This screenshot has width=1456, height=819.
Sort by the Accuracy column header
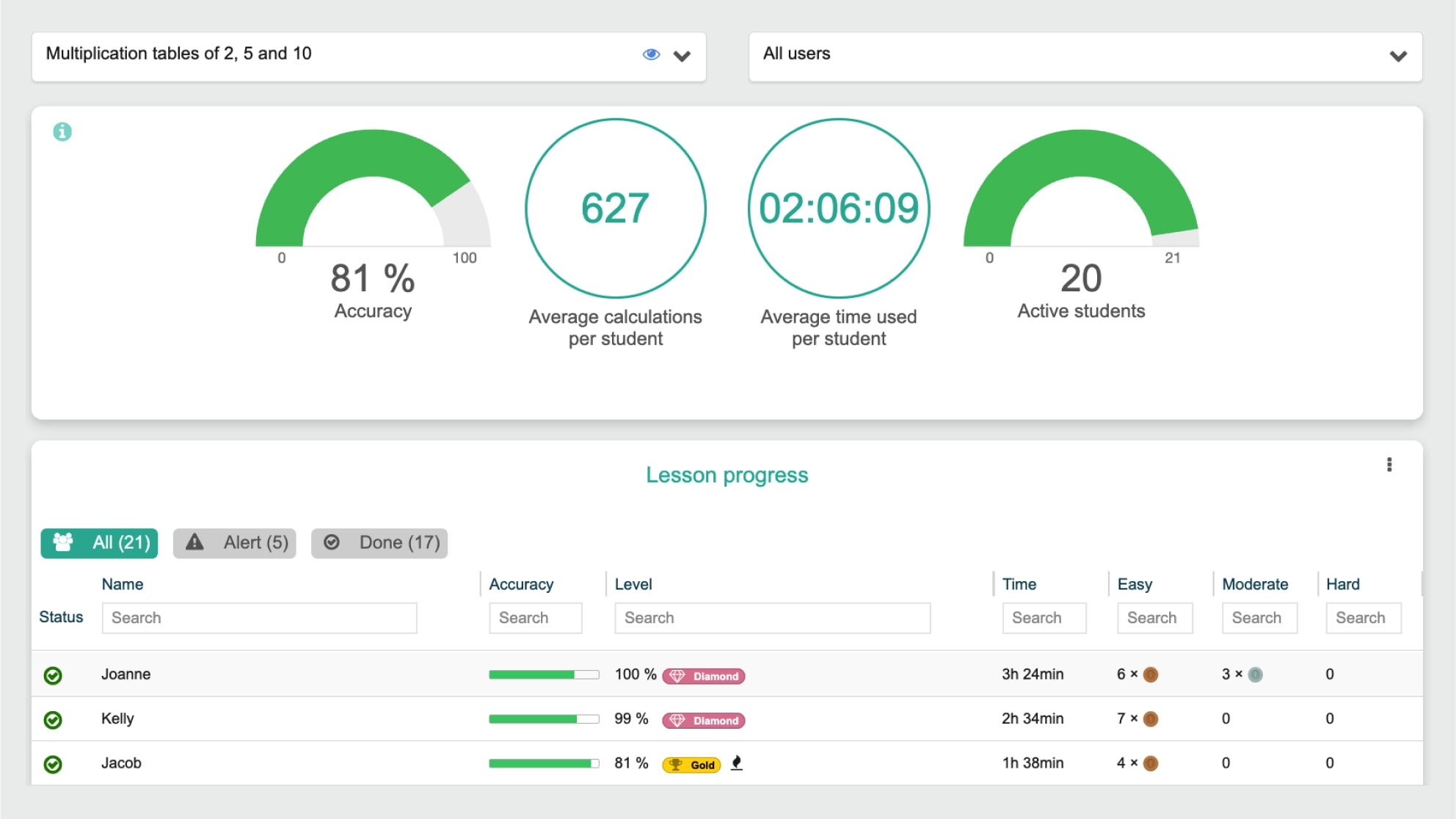coord(521,584)
